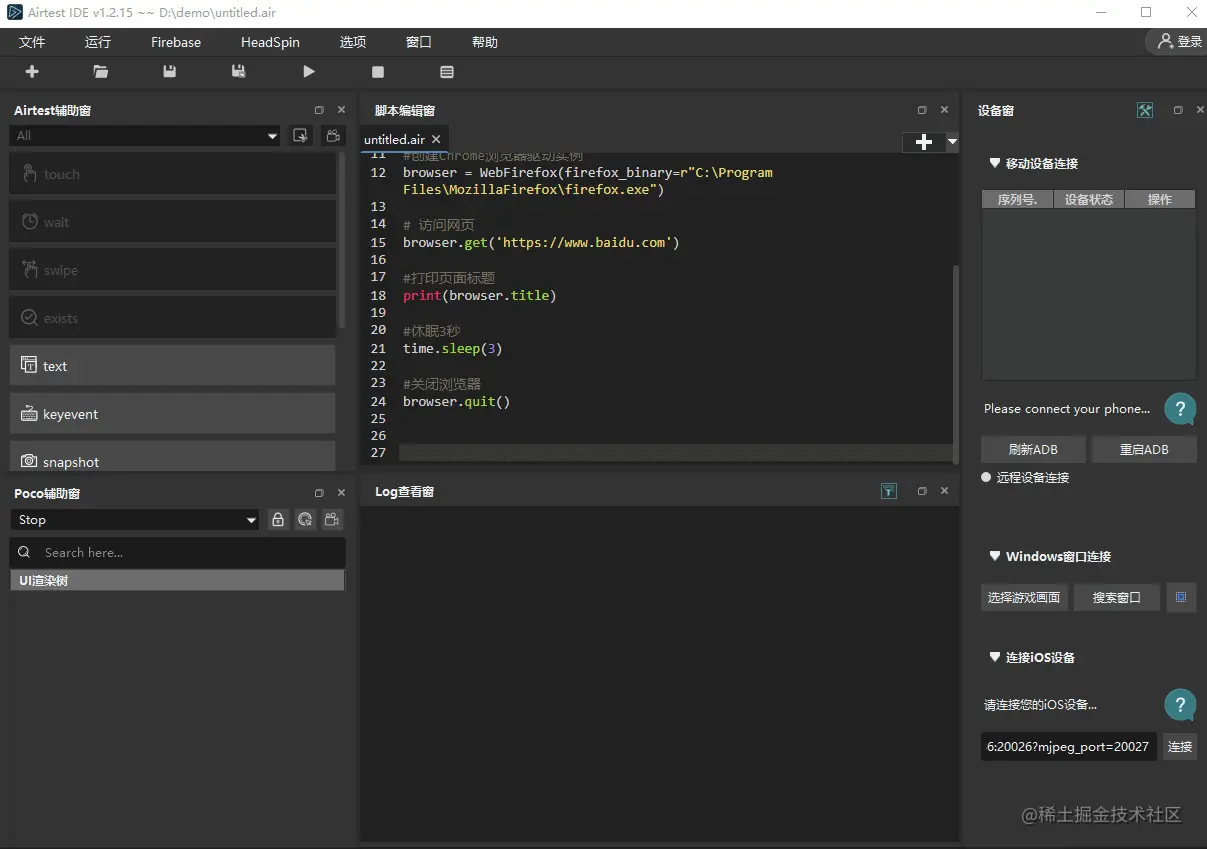This screenshot has height=849, width=1207.
Task: Save the script with the floppy disk icon
Action: (169, 72)
